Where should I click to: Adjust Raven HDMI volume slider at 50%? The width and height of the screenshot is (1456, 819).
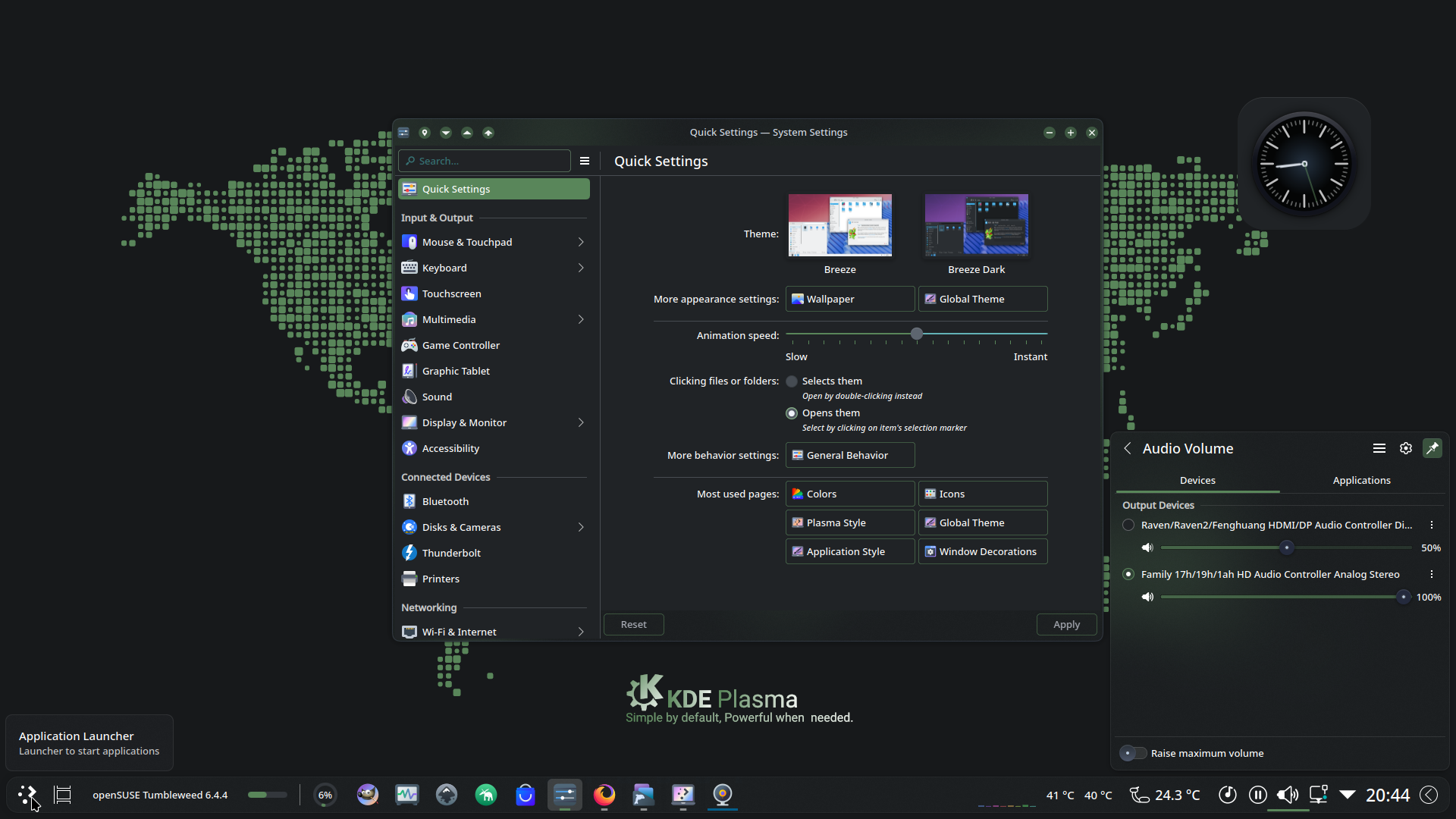1286,548
